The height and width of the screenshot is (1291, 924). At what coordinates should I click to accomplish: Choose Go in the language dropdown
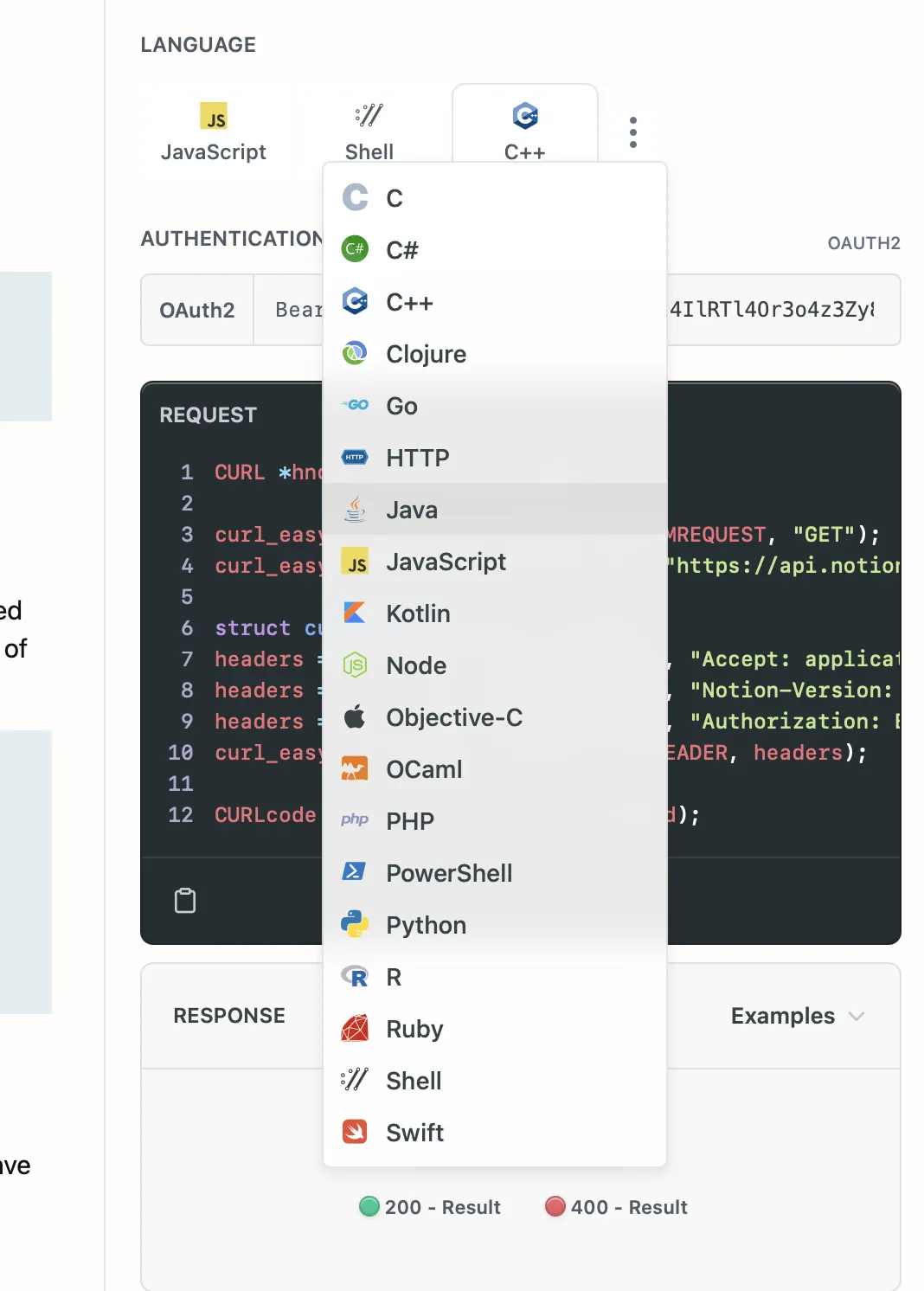tap(494, 406)
